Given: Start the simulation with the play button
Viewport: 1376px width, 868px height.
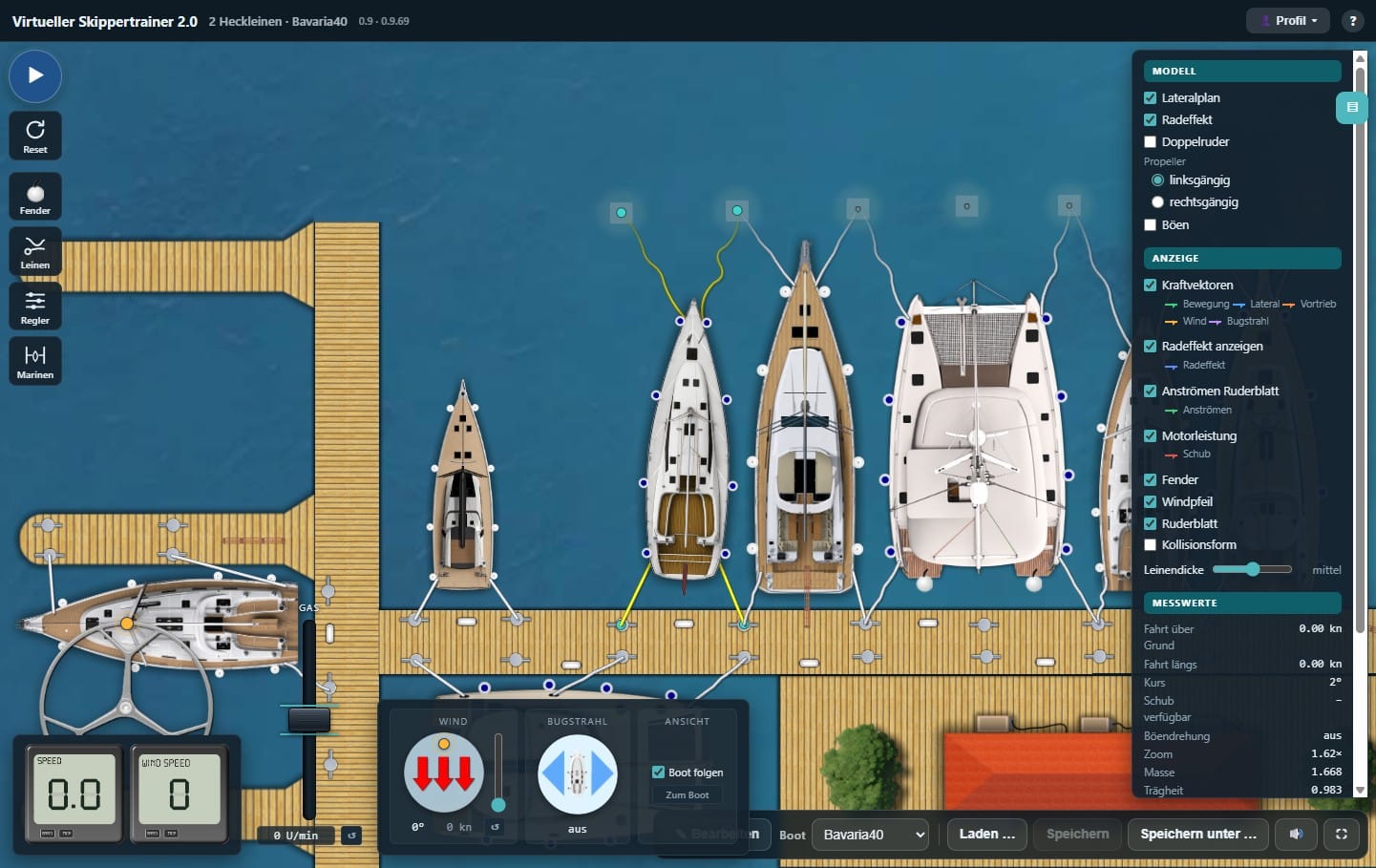Looking at the screenshot, I should [35, 75].
